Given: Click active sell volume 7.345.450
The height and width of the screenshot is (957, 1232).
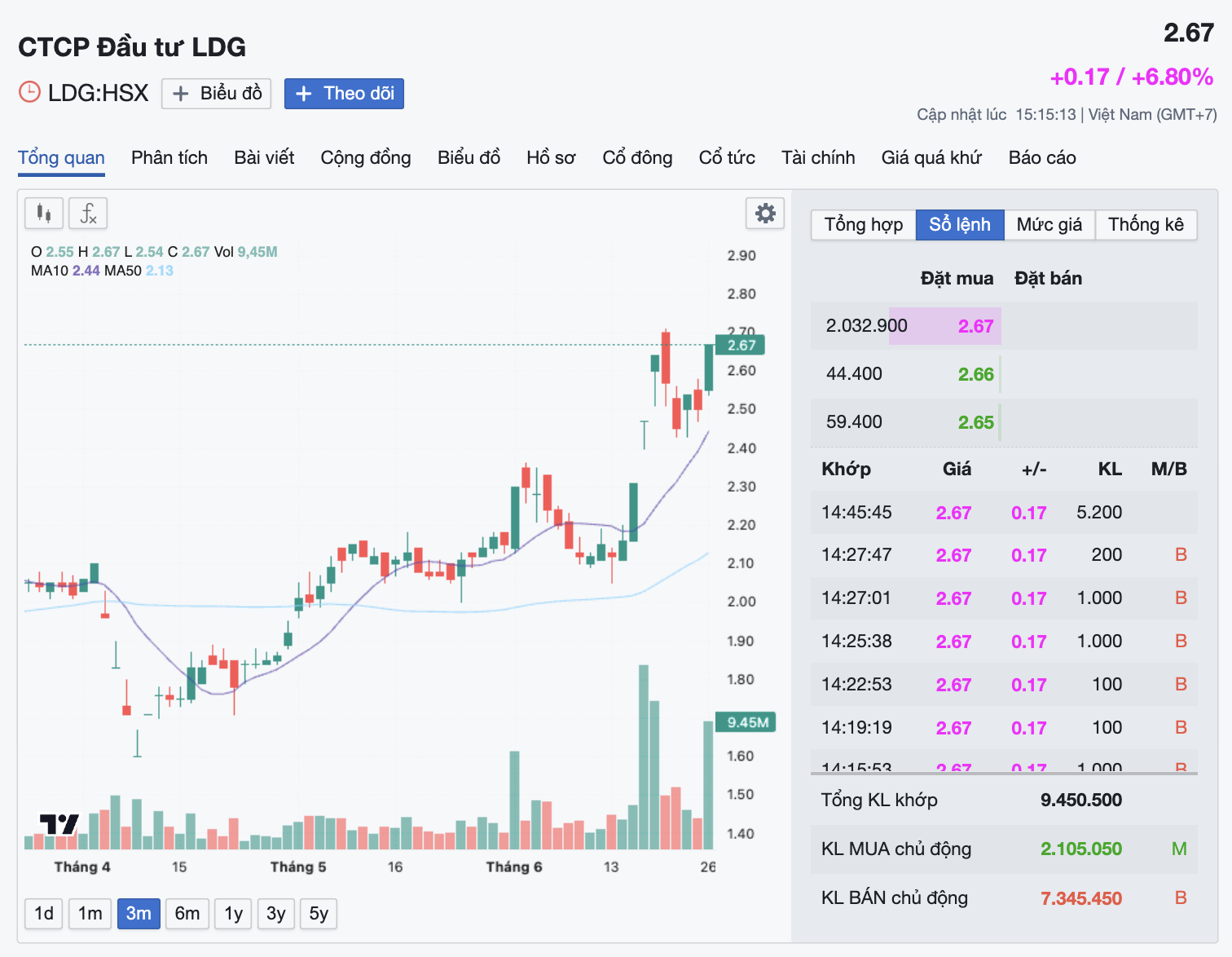Looking at the screenshot, I should pyautogui.click(x=1081, y=898).
